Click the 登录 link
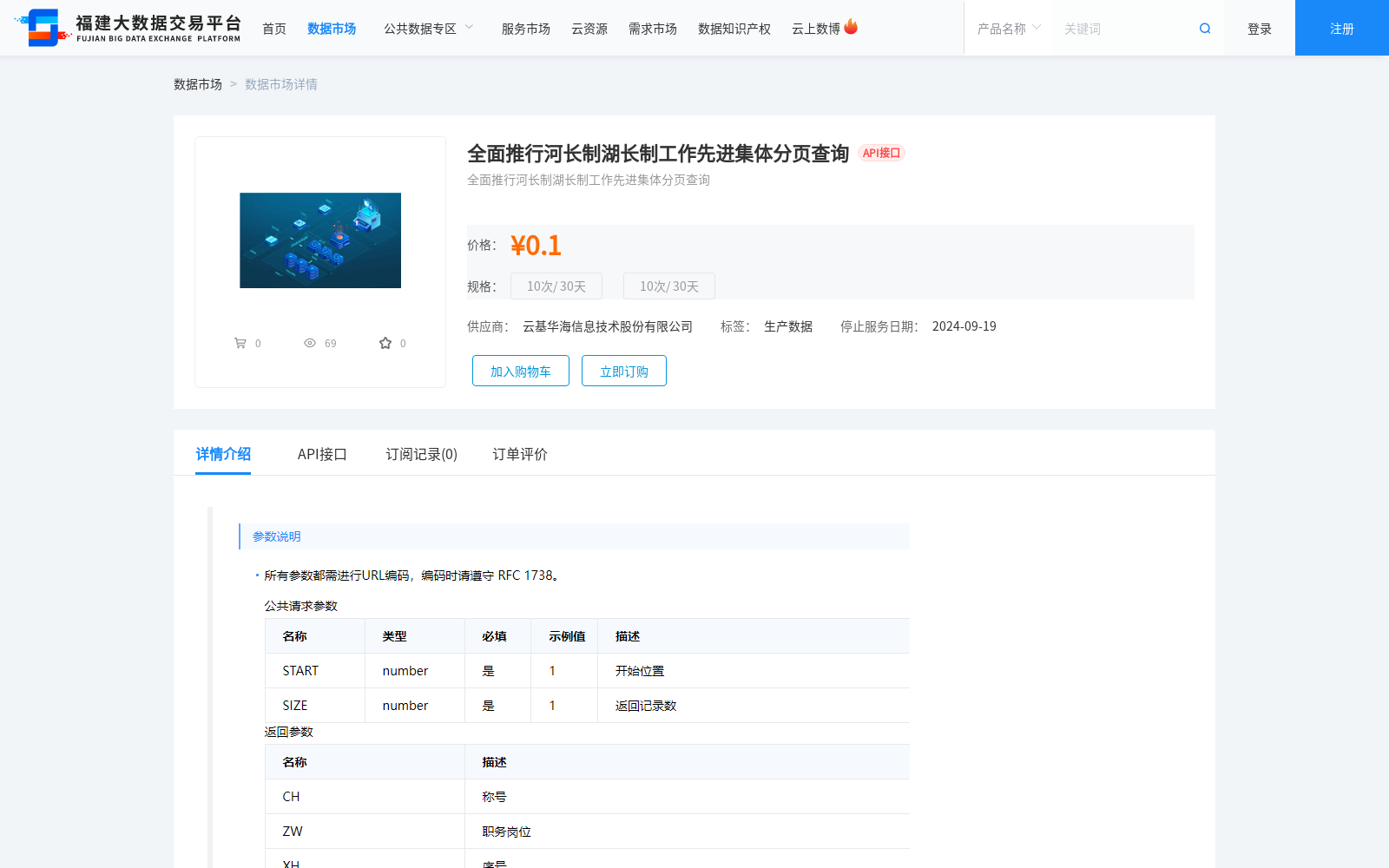This screenshot has height=868, width=1389. [1260, 29]
